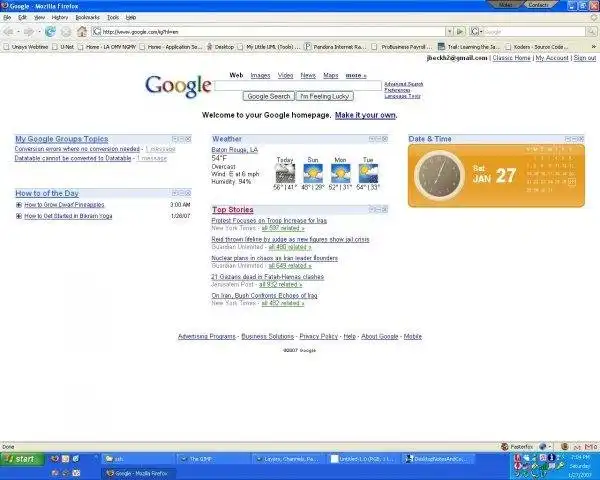Switch to News search tab
Image resolution: width=600 pixels, height=480 pixels.
pos(308,75)
